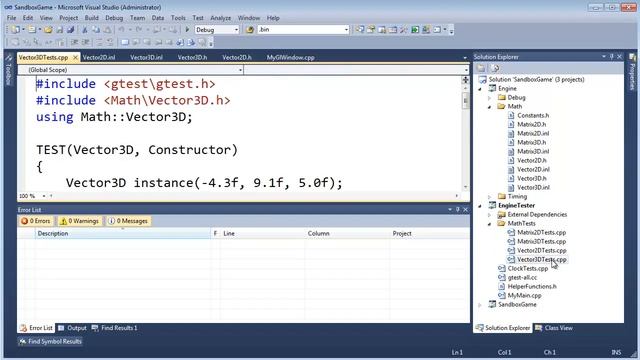Click the Properties Window toolbar icon
Viewport: 640px width, 360px height.
click(x=371, y=30)
